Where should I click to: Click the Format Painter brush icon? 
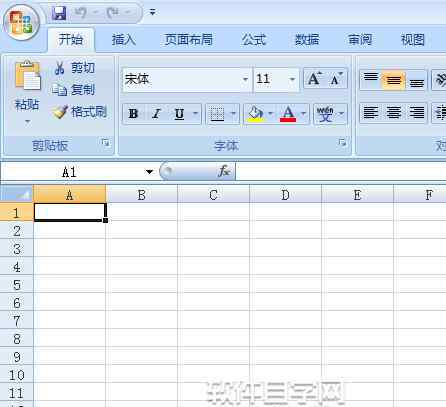60,112
